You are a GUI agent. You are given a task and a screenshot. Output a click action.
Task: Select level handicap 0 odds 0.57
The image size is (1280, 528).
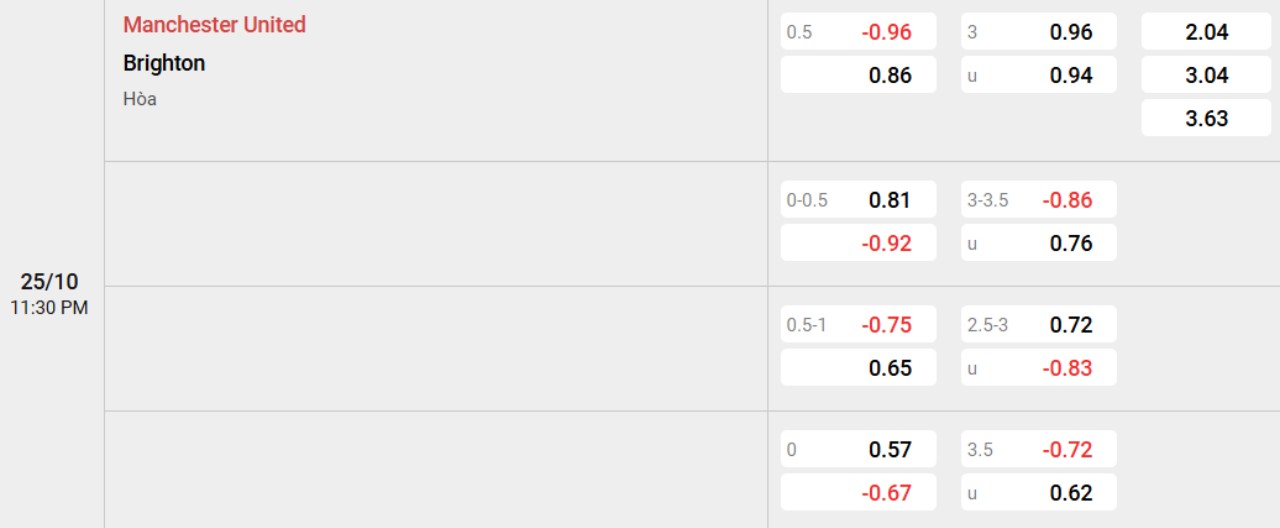858,450
